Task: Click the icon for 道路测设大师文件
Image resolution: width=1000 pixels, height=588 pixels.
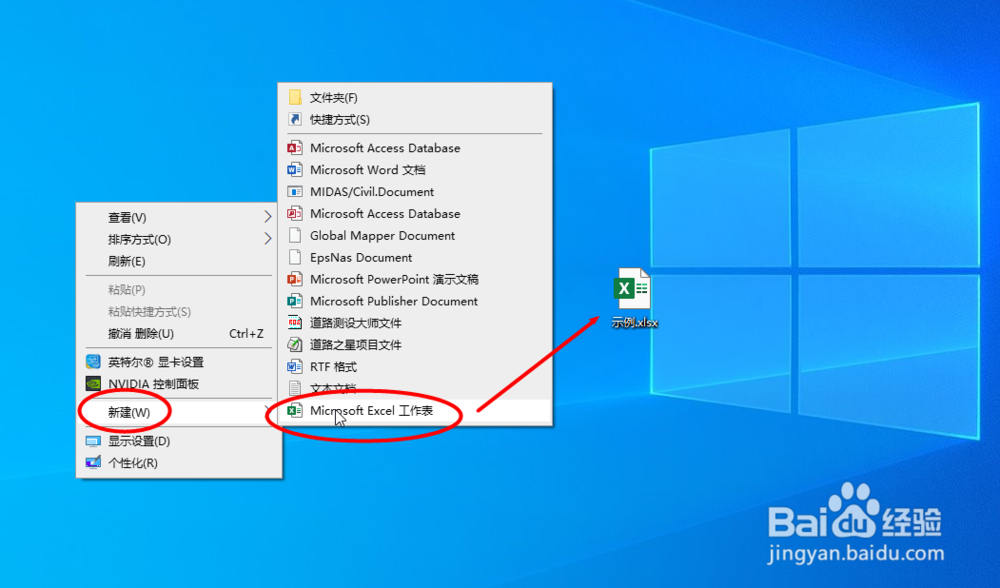Action: (x=295, y=323)
